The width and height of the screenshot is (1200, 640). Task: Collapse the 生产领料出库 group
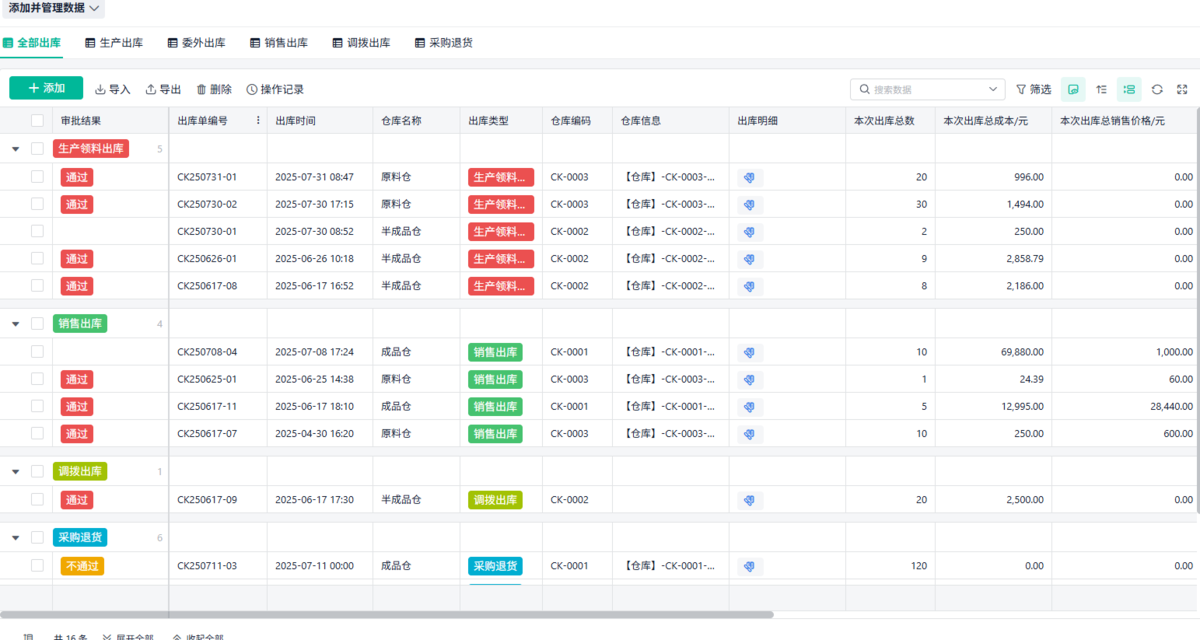pyautogui.click(x=15, y=149)
